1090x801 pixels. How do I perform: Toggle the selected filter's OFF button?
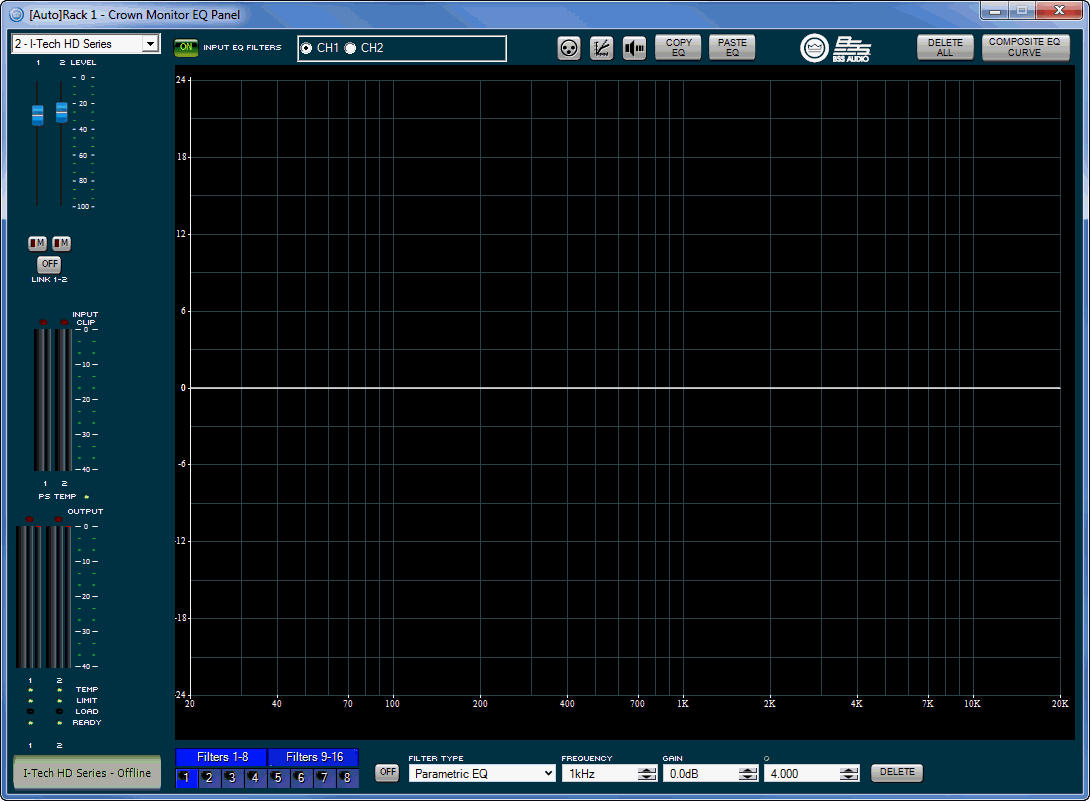pyautogui.click(x=388, y=772)
